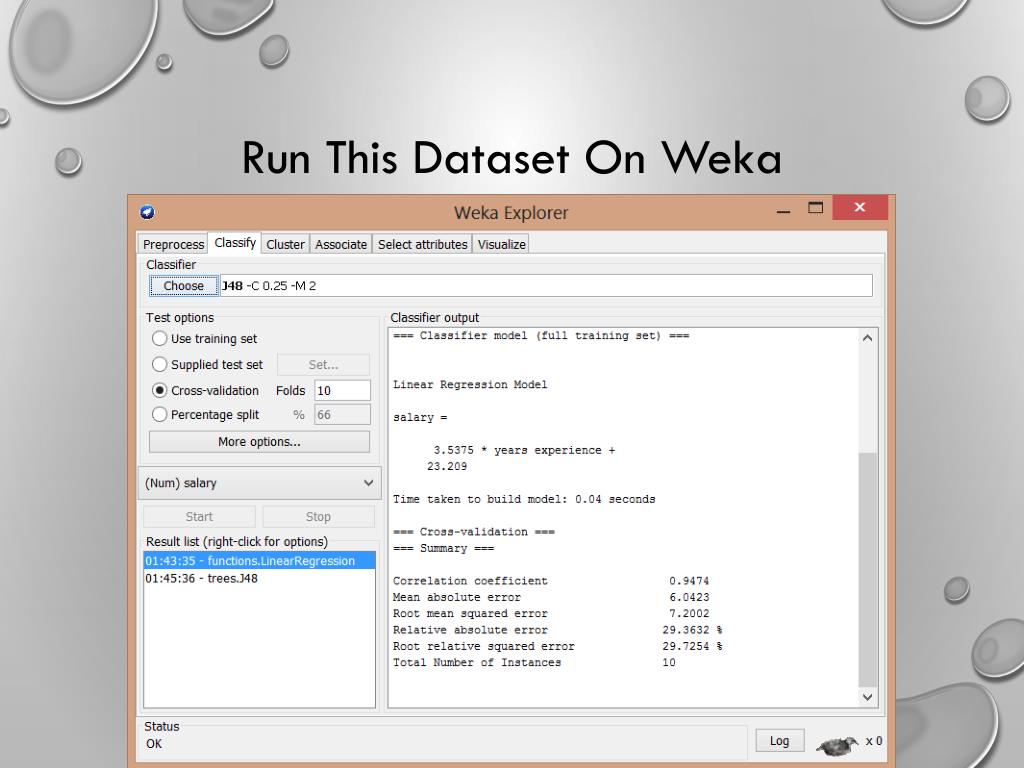Screen dimensions: 1024x768
Task: Click the Weka bird logo icon in title bar
Action: click(x=147, y=212)
